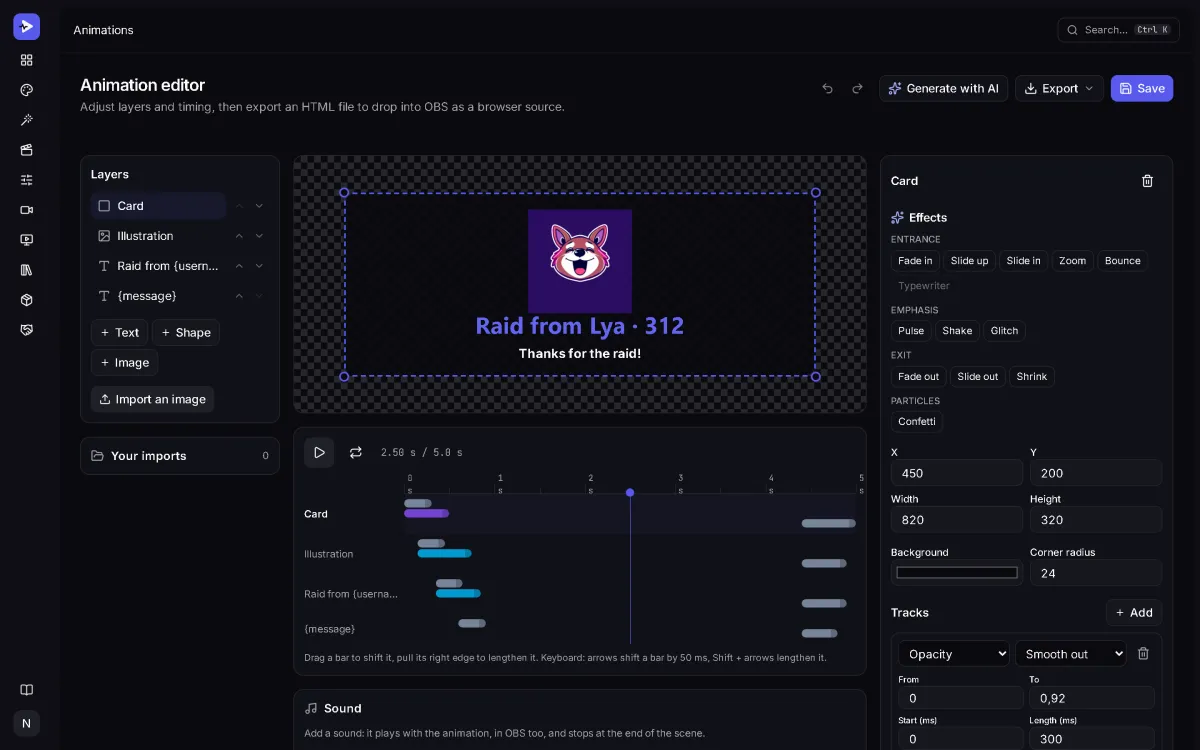This screenshot has height=750, width=1200.
Task: Toggle the Slide in entrance effect
Action: pyautogui.click(x=1023, y=261)
